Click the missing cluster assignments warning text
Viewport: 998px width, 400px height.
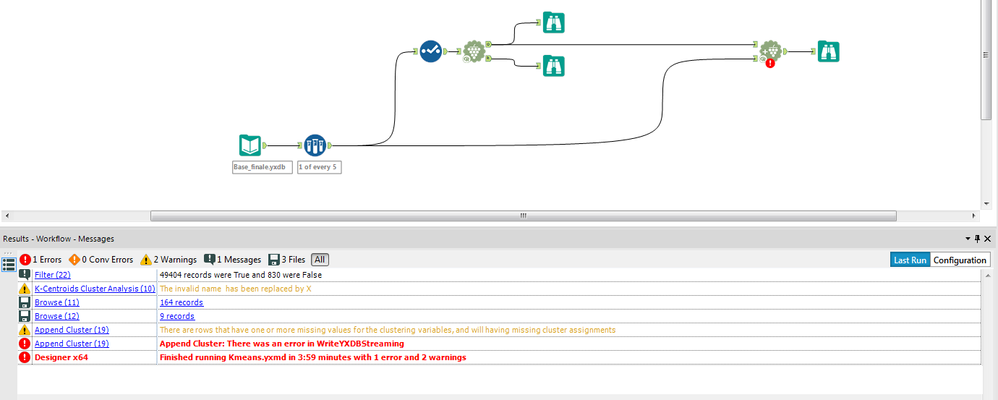(x=388, y=330)
